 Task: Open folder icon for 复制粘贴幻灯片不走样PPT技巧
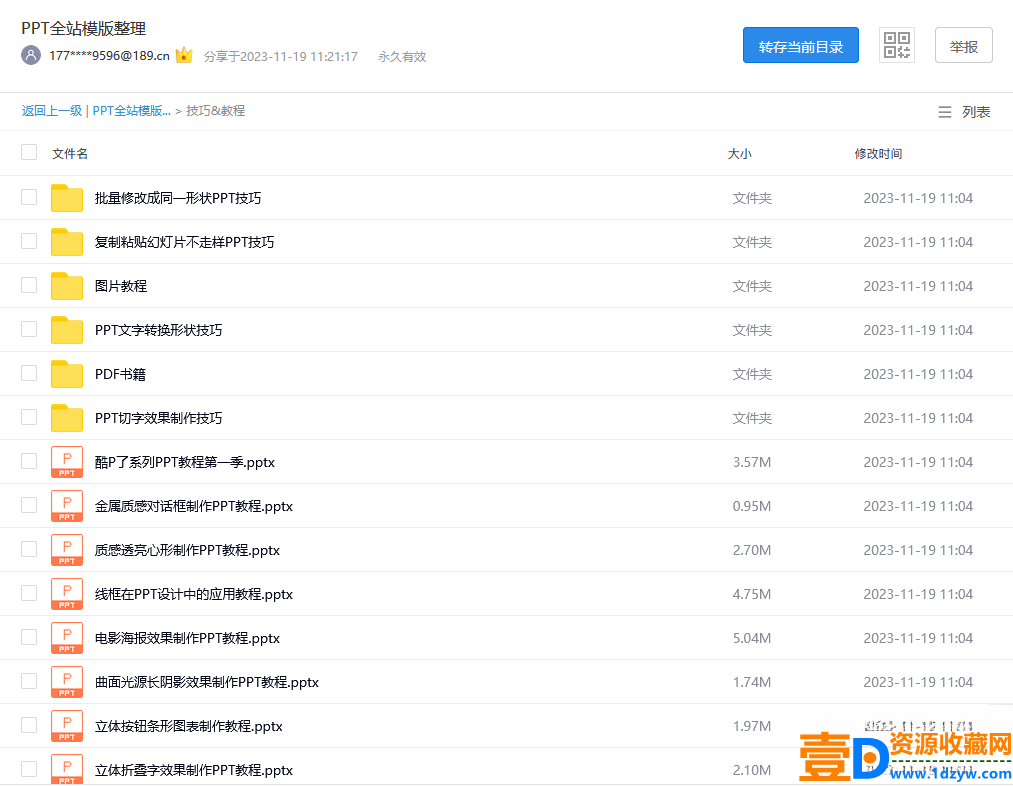click(x=67, y=242)
